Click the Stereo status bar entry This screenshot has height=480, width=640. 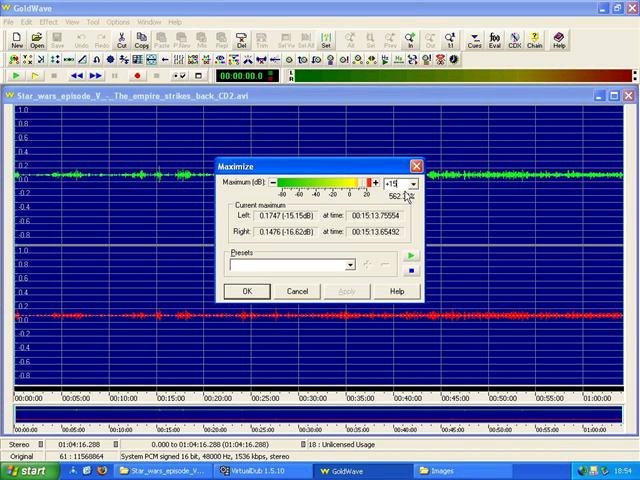(19, 444)
